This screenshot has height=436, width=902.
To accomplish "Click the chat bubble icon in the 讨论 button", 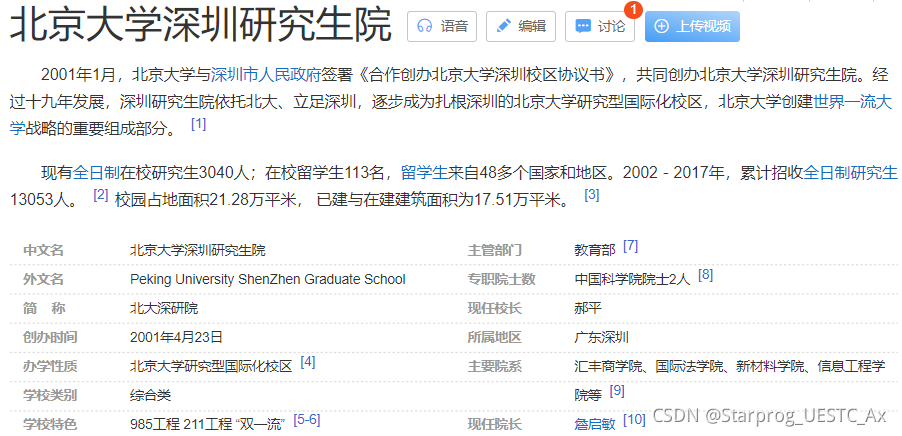I will point(583,26).
